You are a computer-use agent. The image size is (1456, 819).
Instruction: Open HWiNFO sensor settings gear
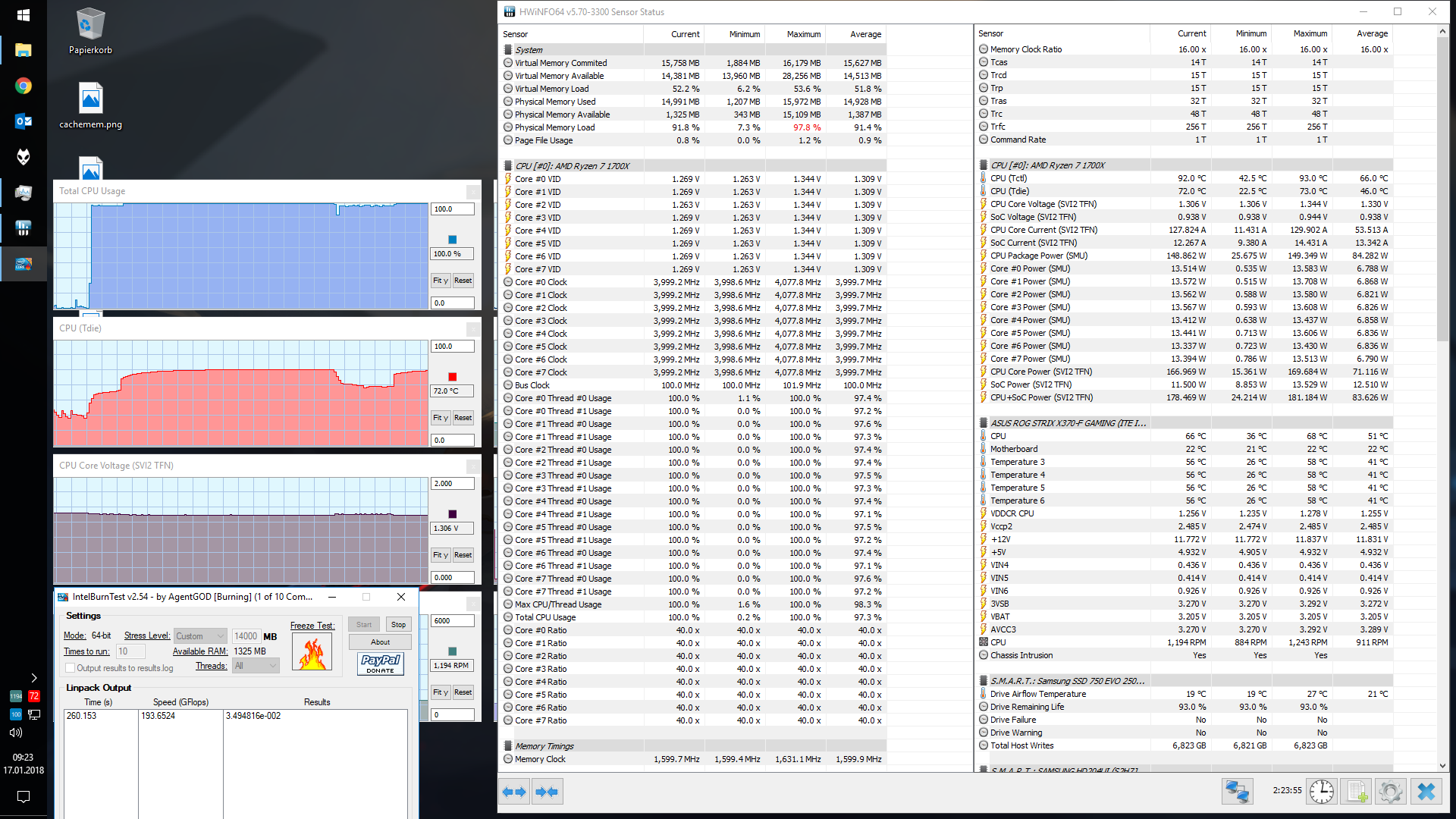tap(1391, 792)
